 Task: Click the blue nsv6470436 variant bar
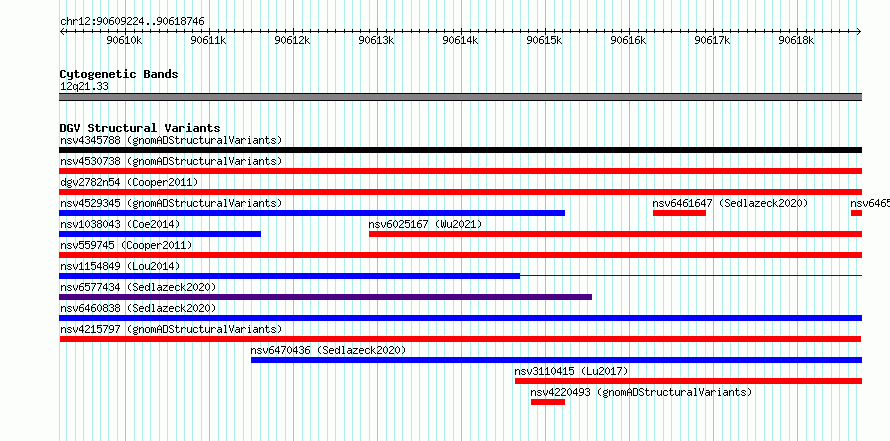(x=556, y=360)
